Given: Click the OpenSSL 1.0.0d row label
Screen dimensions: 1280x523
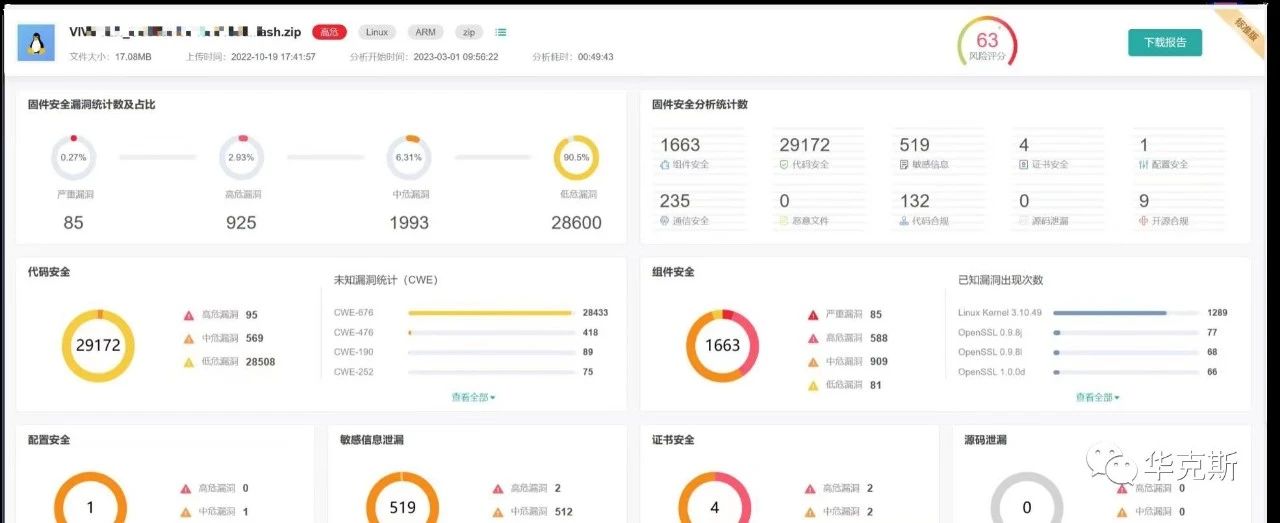Looking at the screenshot, I should tap(992, 372).
